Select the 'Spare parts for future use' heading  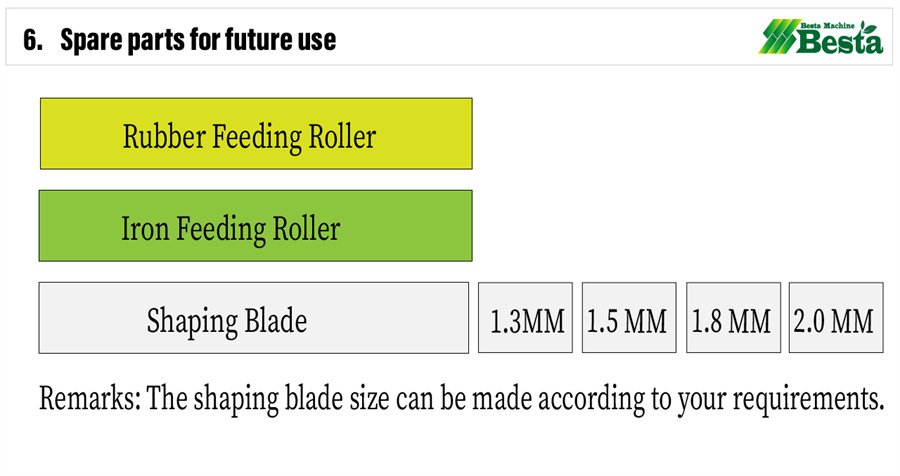pyautogui.click(x=198, y=40)
